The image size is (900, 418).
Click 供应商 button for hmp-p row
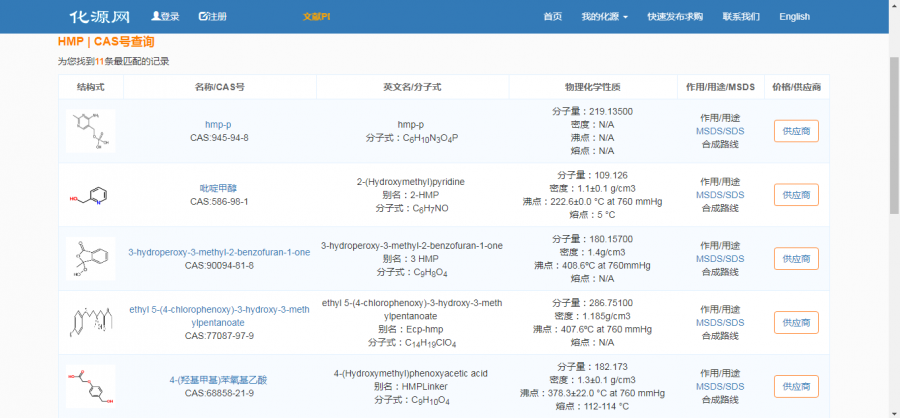click(796, 131)
